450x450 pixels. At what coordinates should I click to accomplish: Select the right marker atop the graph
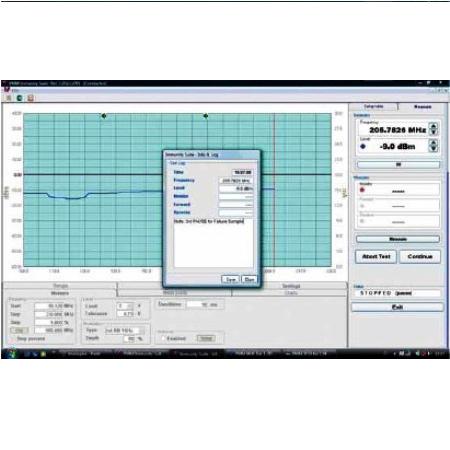(206, 116)
